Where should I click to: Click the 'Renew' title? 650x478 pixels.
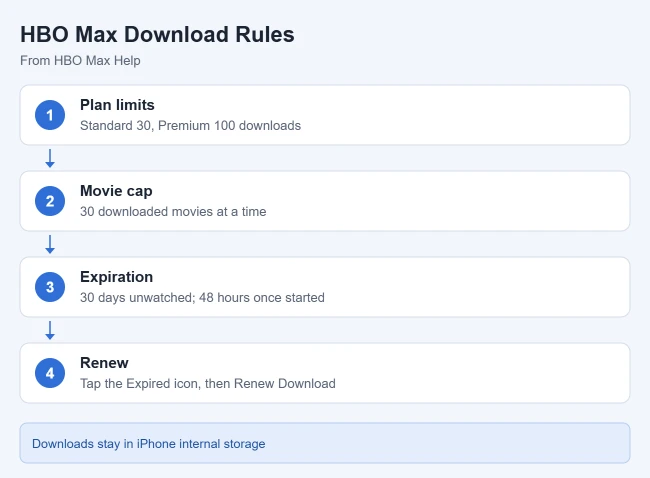tap(104, 363)
